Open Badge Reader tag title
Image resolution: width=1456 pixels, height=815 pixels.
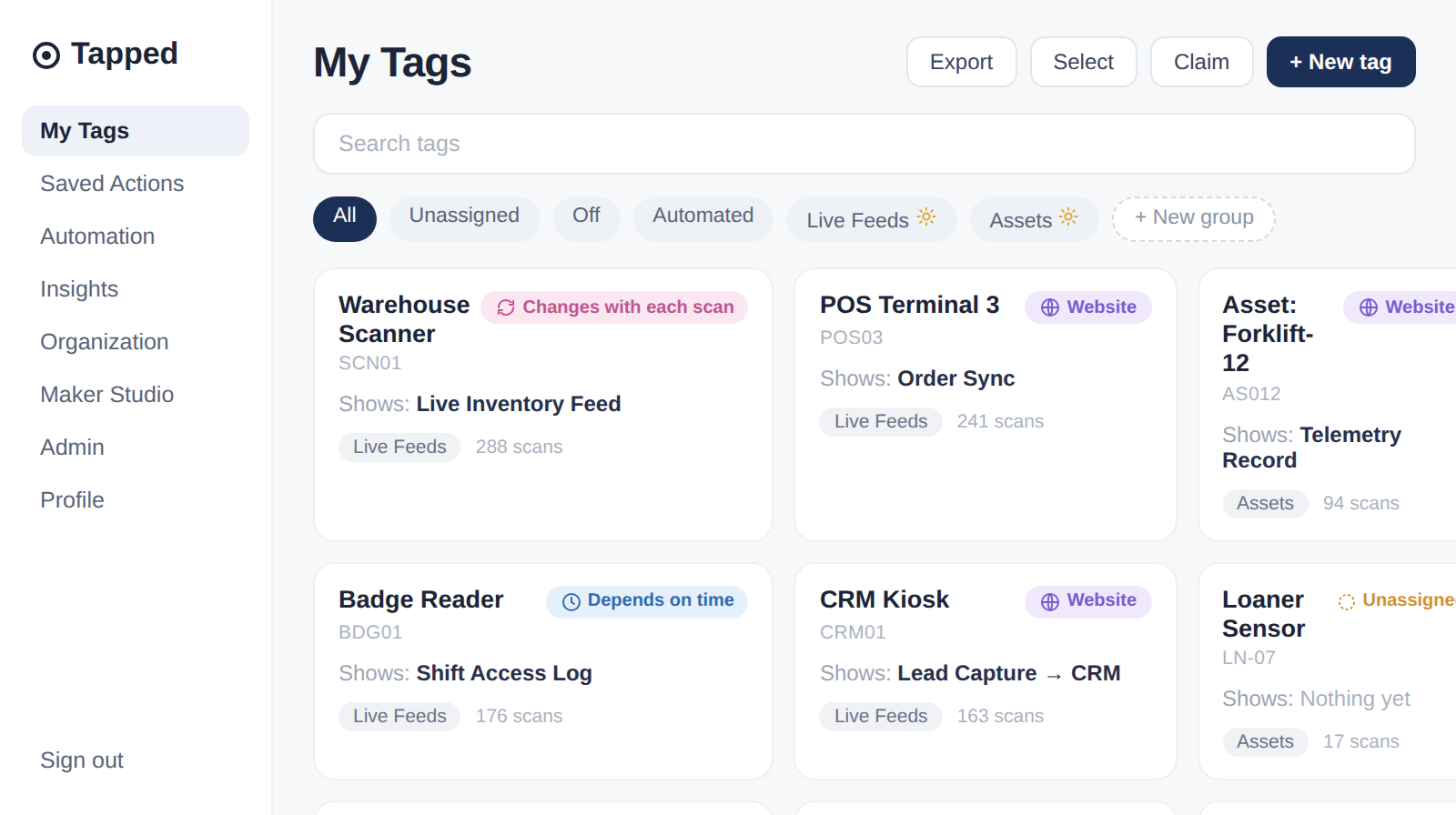coord(420,599)
